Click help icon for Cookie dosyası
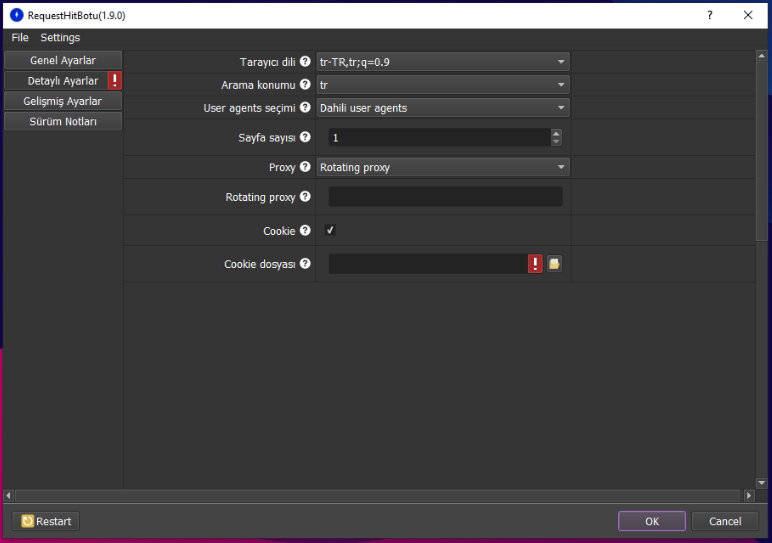The width and height of the screenshot is (772, 543). (x=305, y=264)
